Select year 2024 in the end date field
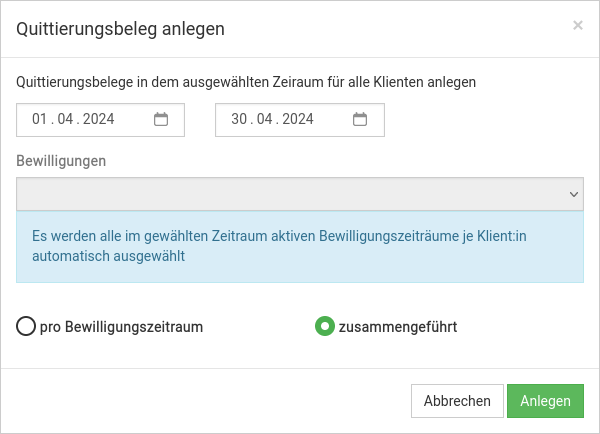This screenshot has height=434, width=600. click(x=298, y=119)
